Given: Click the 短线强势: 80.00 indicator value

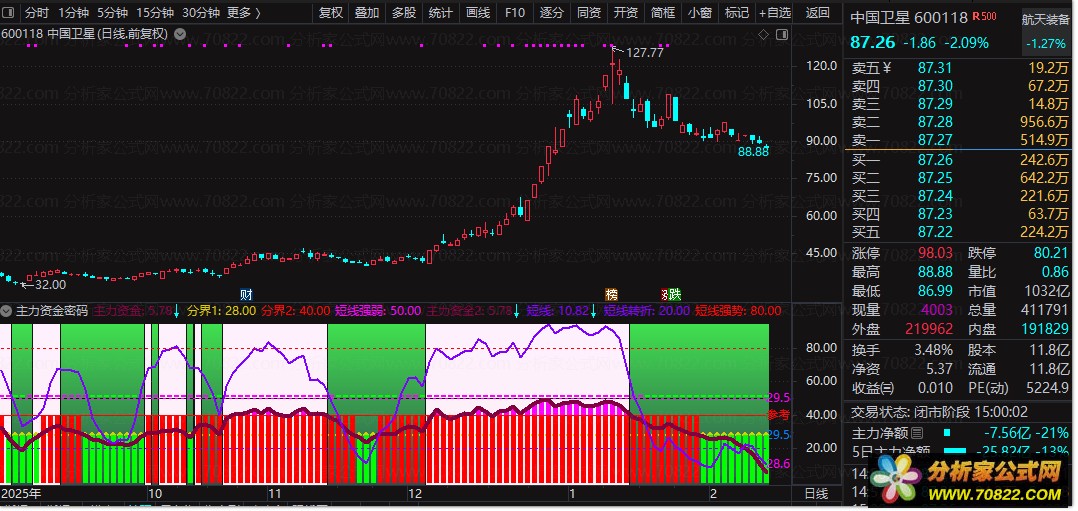Looking at the screenshot, I should (x=738, y=310).
